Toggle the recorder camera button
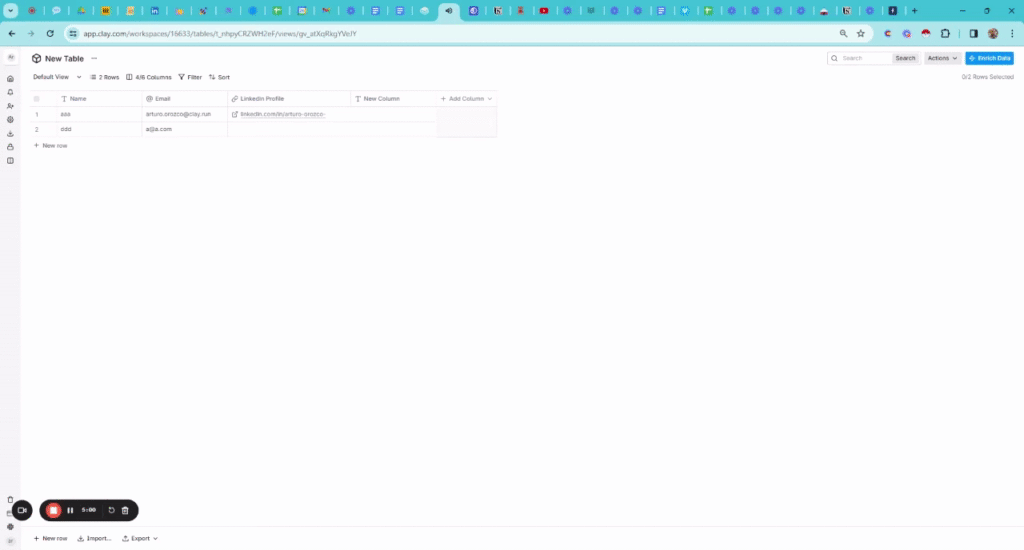This screenshot has height=550, width=1024. (x=22, y=510)
